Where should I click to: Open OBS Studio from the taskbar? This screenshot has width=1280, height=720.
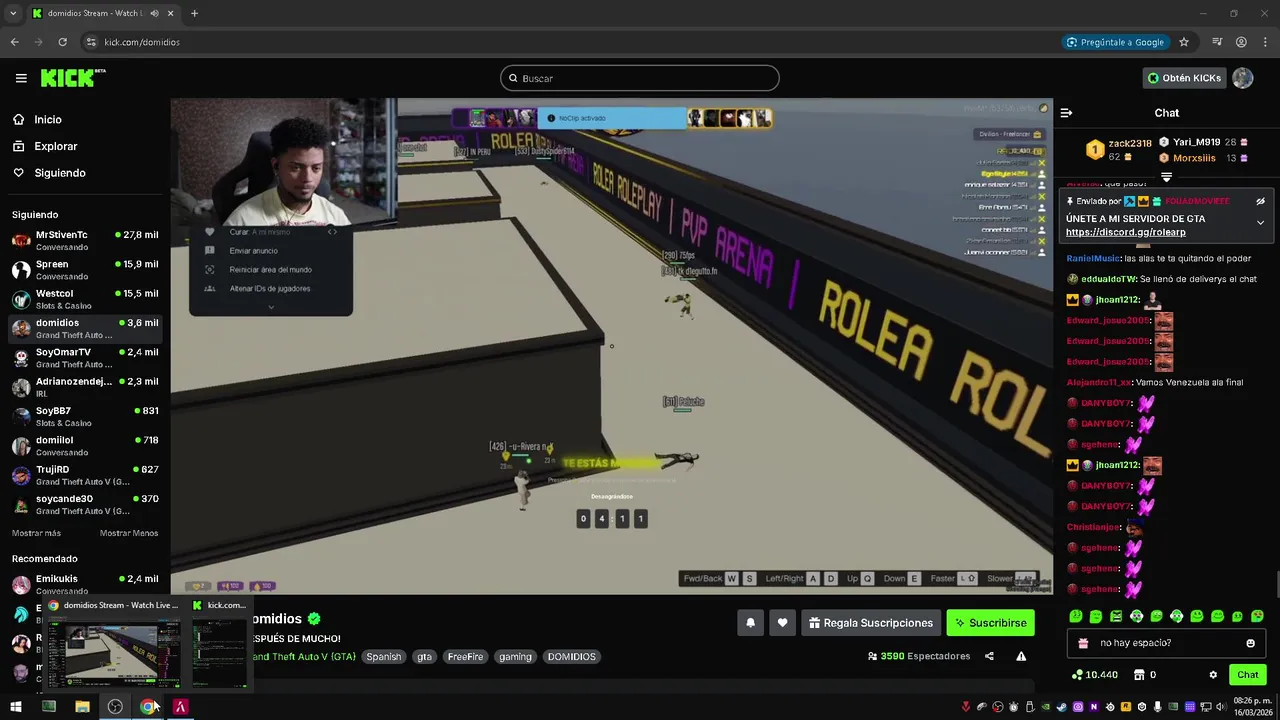point(115,707)
